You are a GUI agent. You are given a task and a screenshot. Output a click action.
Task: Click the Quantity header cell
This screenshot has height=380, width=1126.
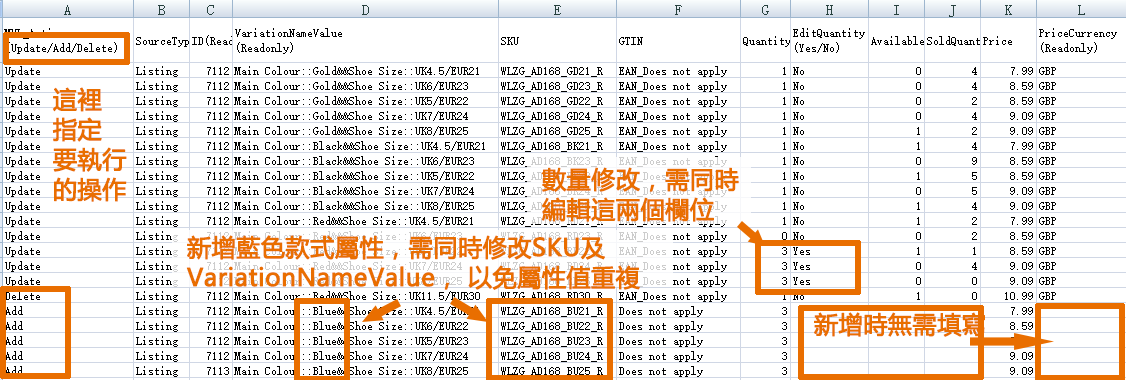766,41
